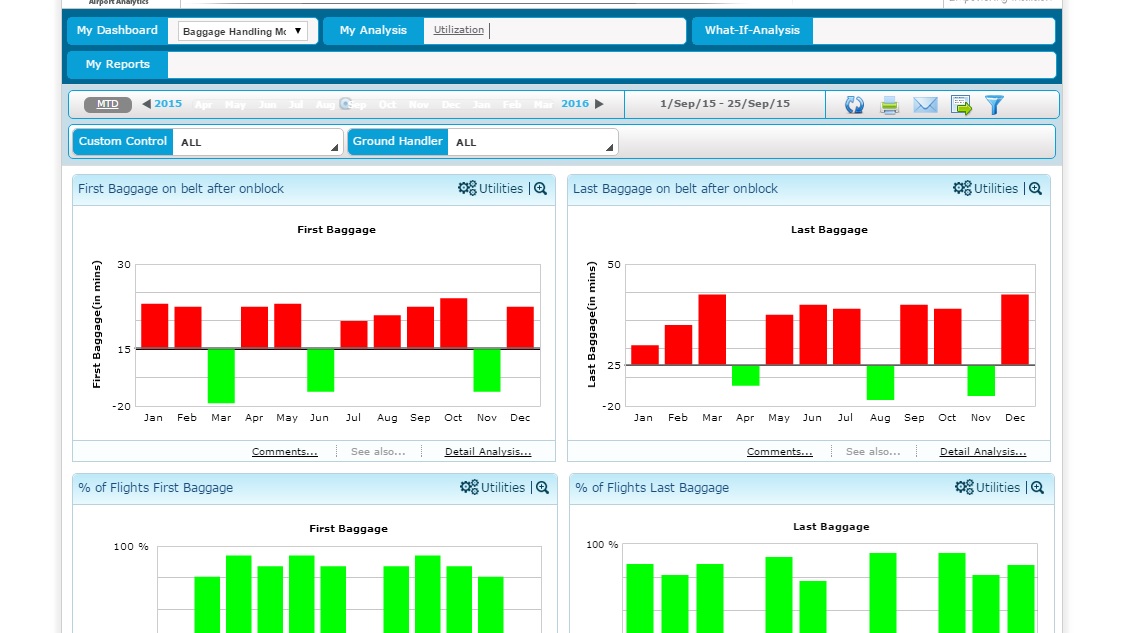Open Detail Analysis under First Baggage chart
This screenshot has width=1127, height=633.
point(488,451)
